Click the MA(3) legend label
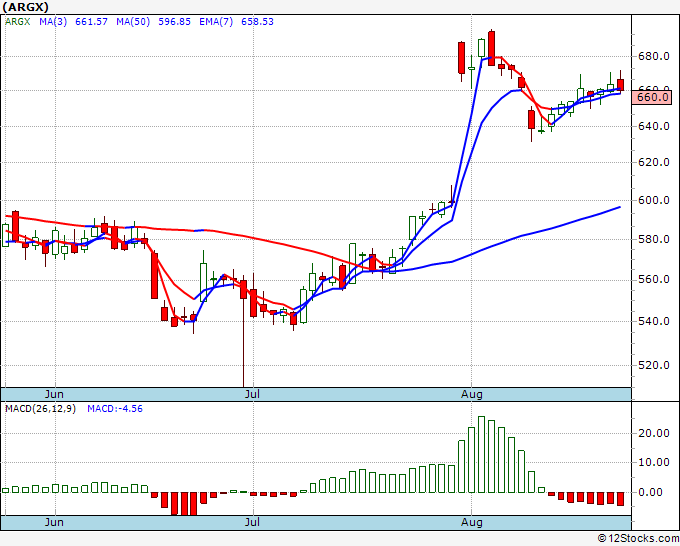The height and width of the screenshot is (546, 680). coord(53,22)
